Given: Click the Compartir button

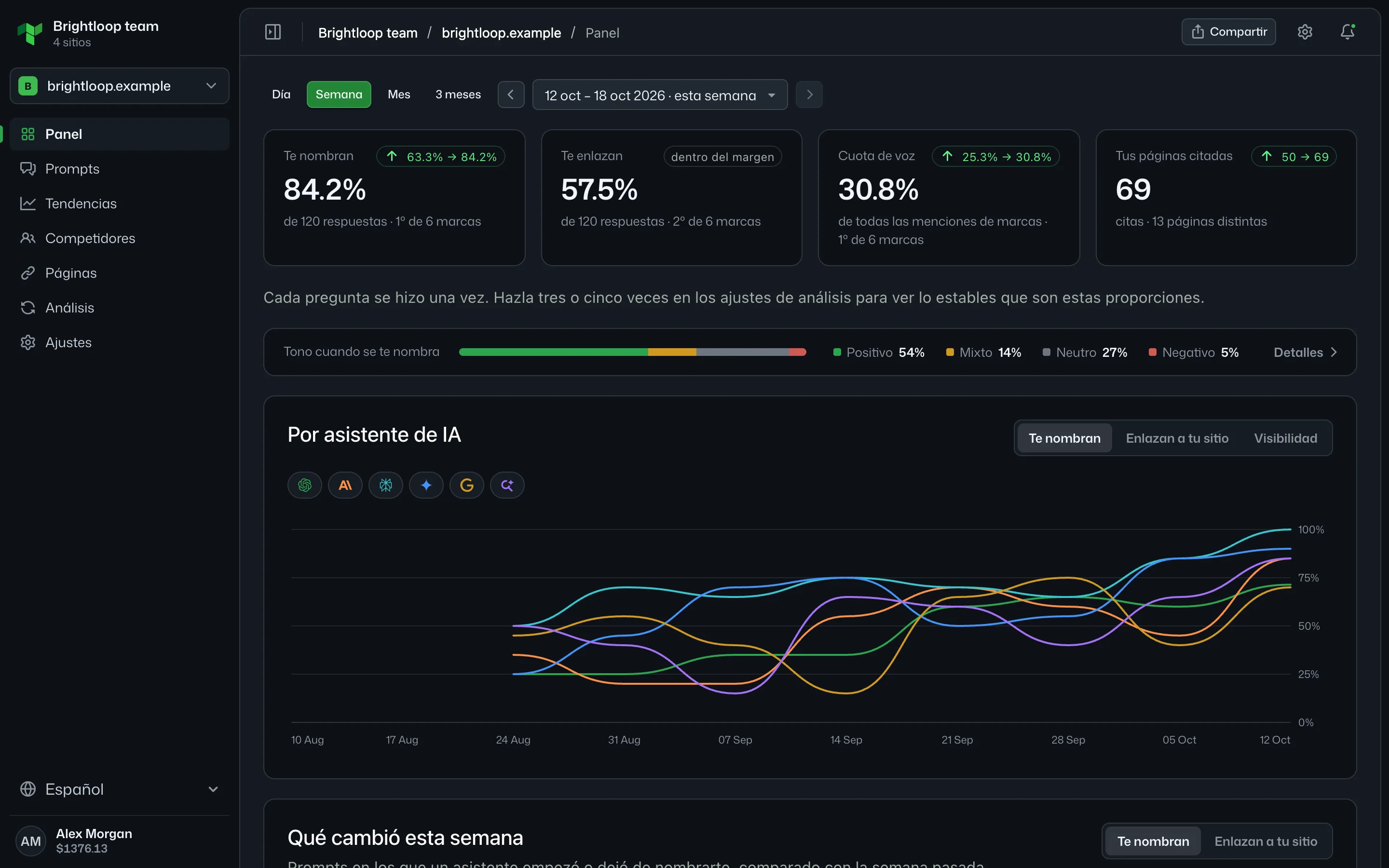Looking at the screenshot, I should click(1228, 32).
